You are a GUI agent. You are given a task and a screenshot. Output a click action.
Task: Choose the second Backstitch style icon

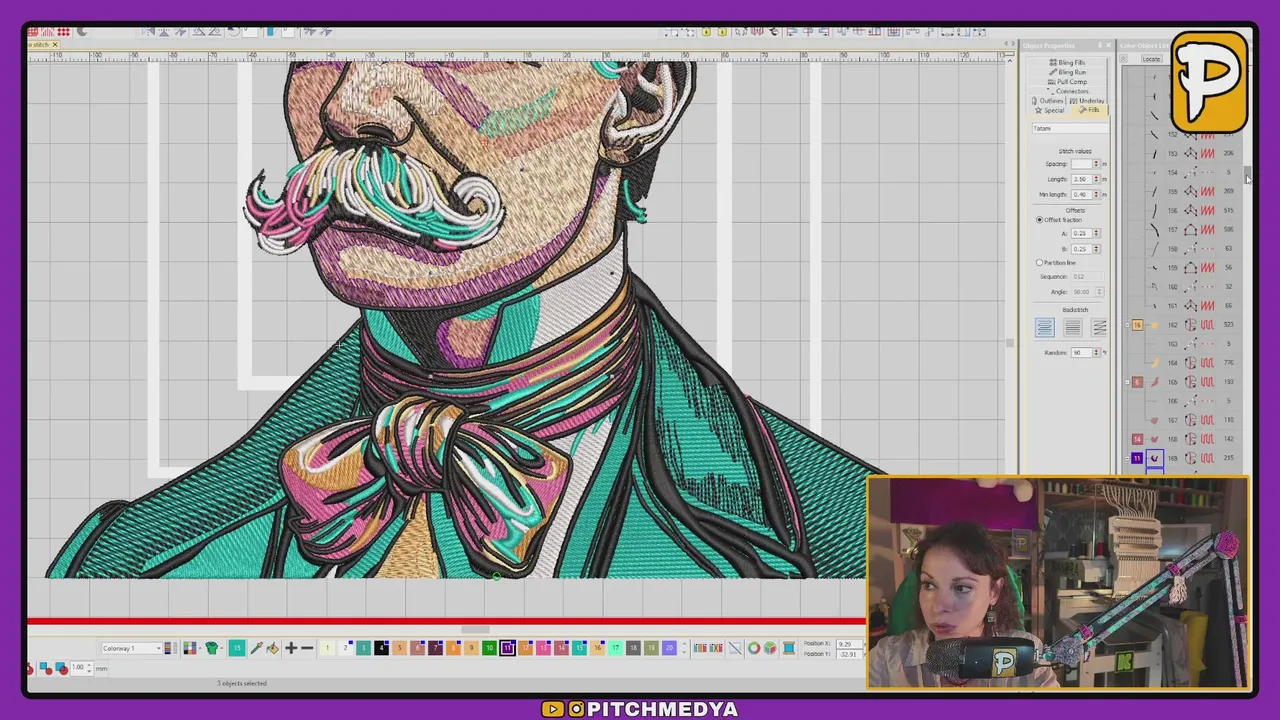click(x=1073, y=327)
